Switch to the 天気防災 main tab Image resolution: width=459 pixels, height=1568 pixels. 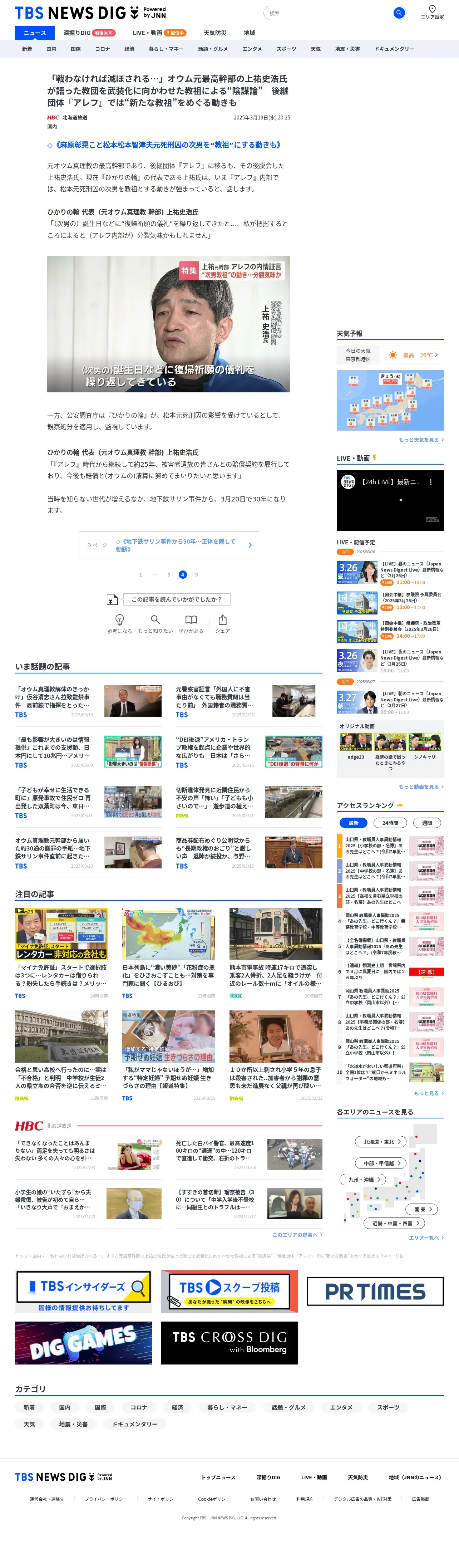point(215,33)
